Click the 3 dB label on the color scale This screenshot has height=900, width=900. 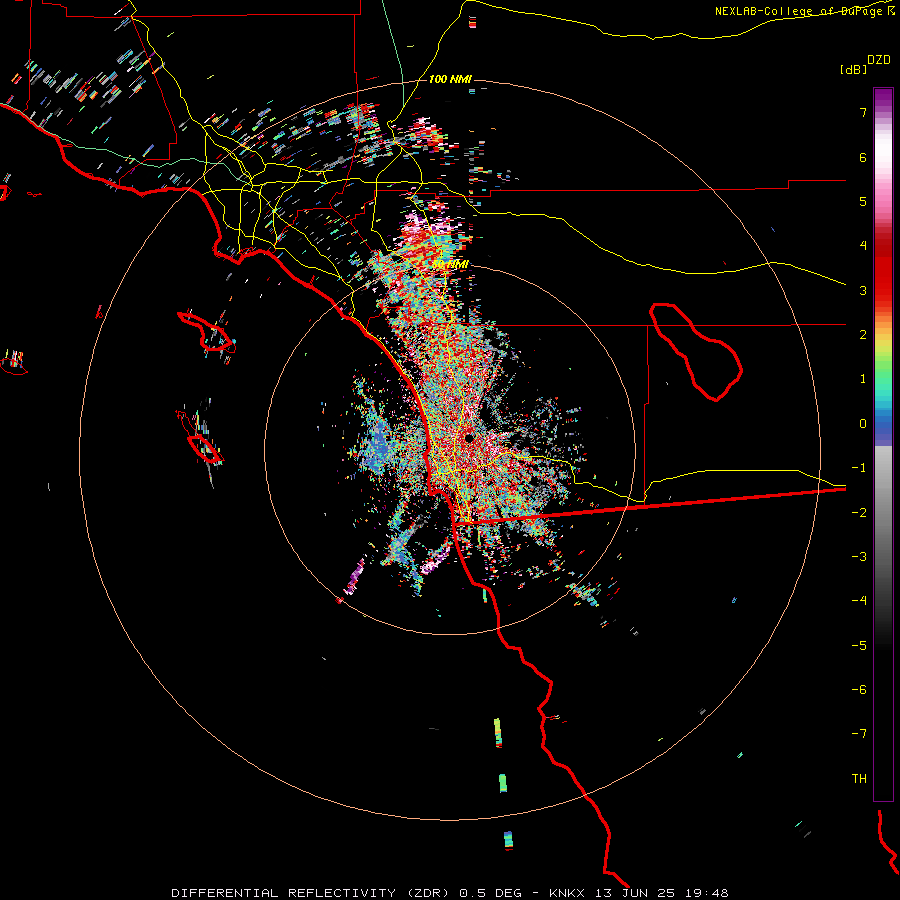(x=863, y=290)
